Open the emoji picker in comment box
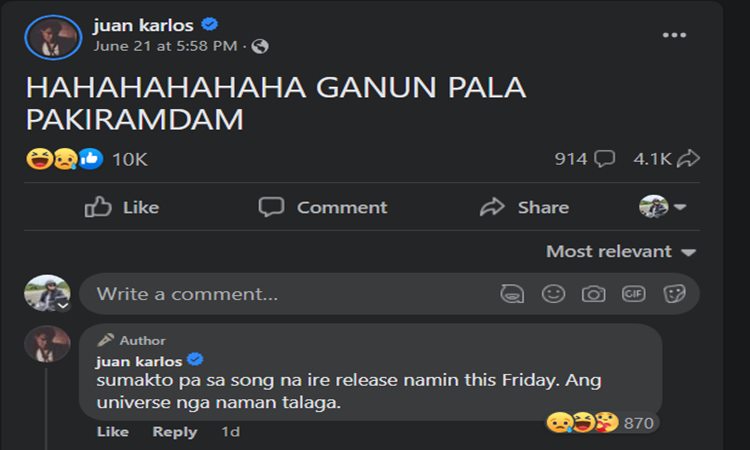Screen dimensions: 750x450 click(x=553, y=294)
